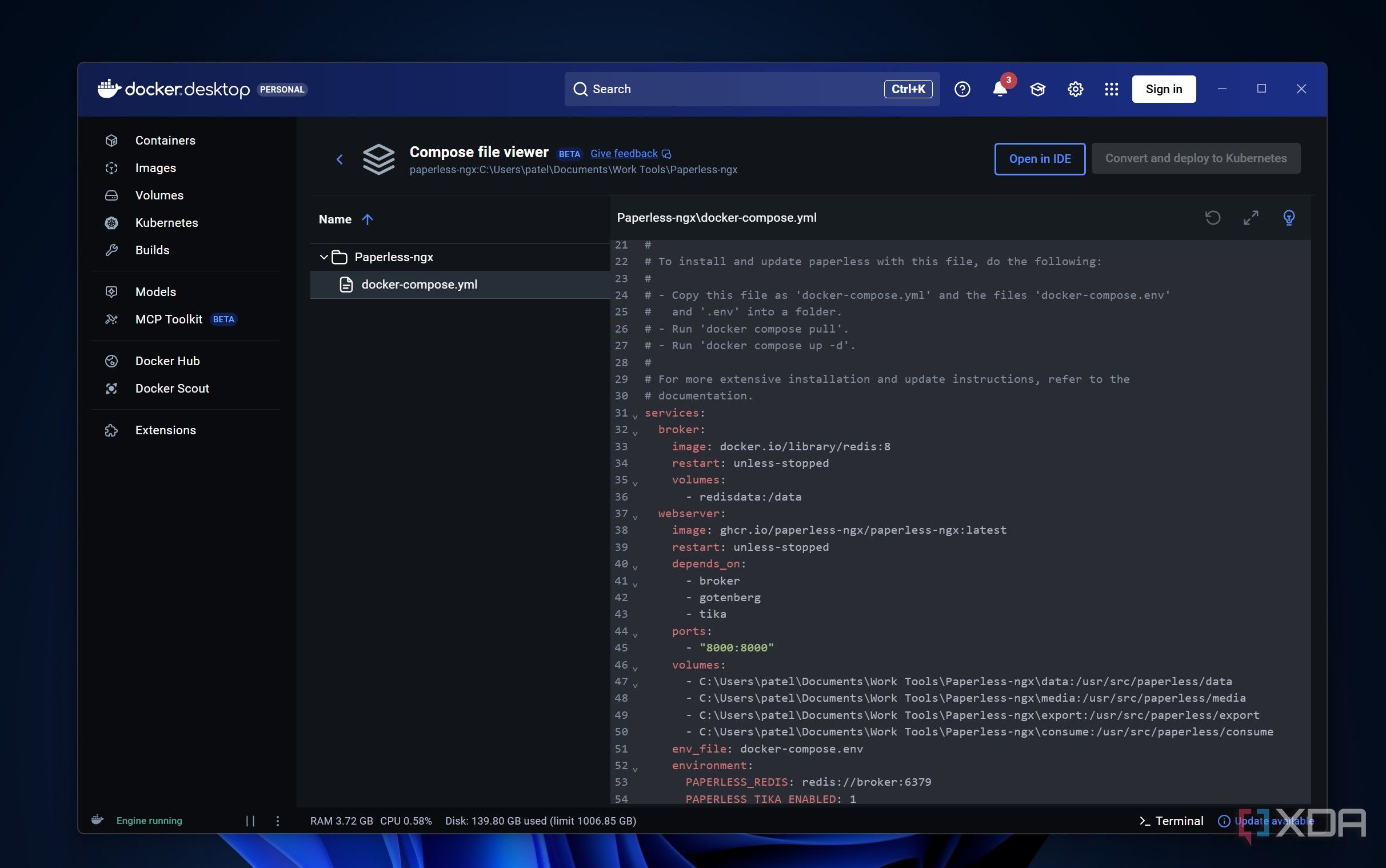
Task: Select Kubernetes in the sidebar
Action: tap(166, 223)
